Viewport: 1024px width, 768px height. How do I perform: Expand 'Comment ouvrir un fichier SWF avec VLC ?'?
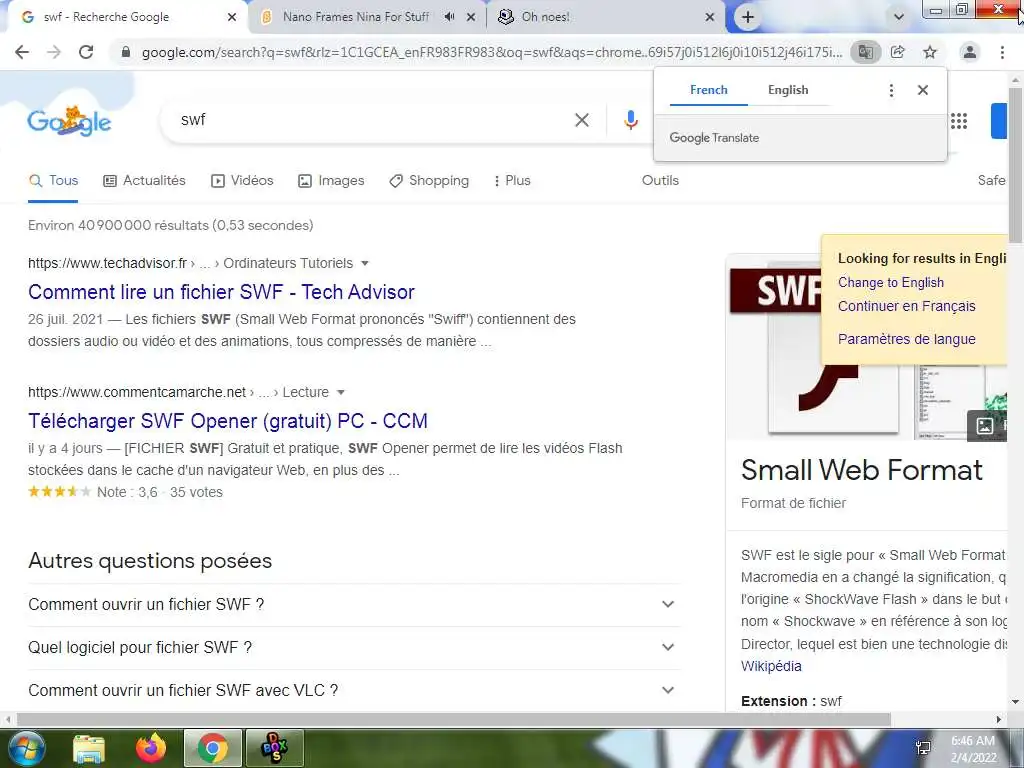tap(354, 691)
